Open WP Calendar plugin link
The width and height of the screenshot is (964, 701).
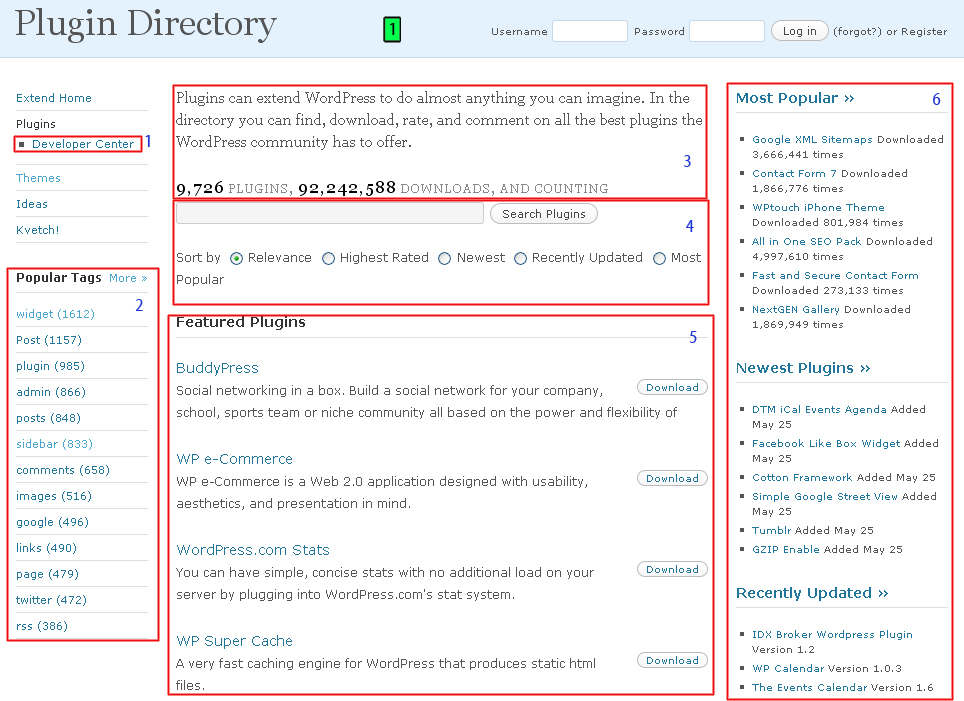788,668
